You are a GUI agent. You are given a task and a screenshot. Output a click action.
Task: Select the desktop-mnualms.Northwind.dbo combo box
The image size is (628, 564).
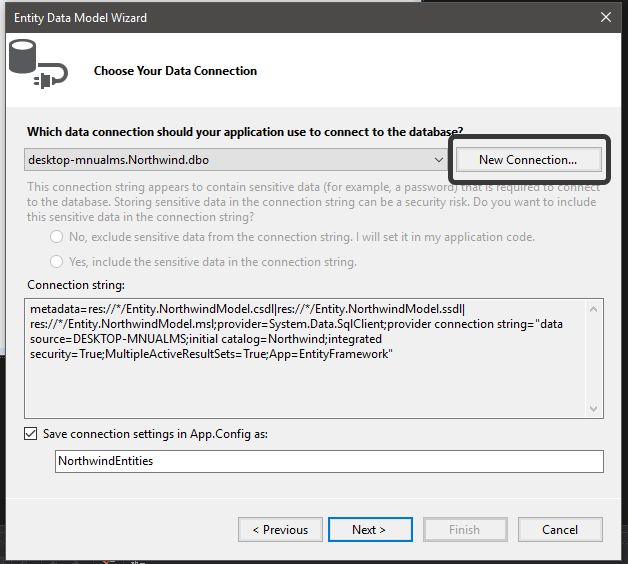click(x=236, y=160)
